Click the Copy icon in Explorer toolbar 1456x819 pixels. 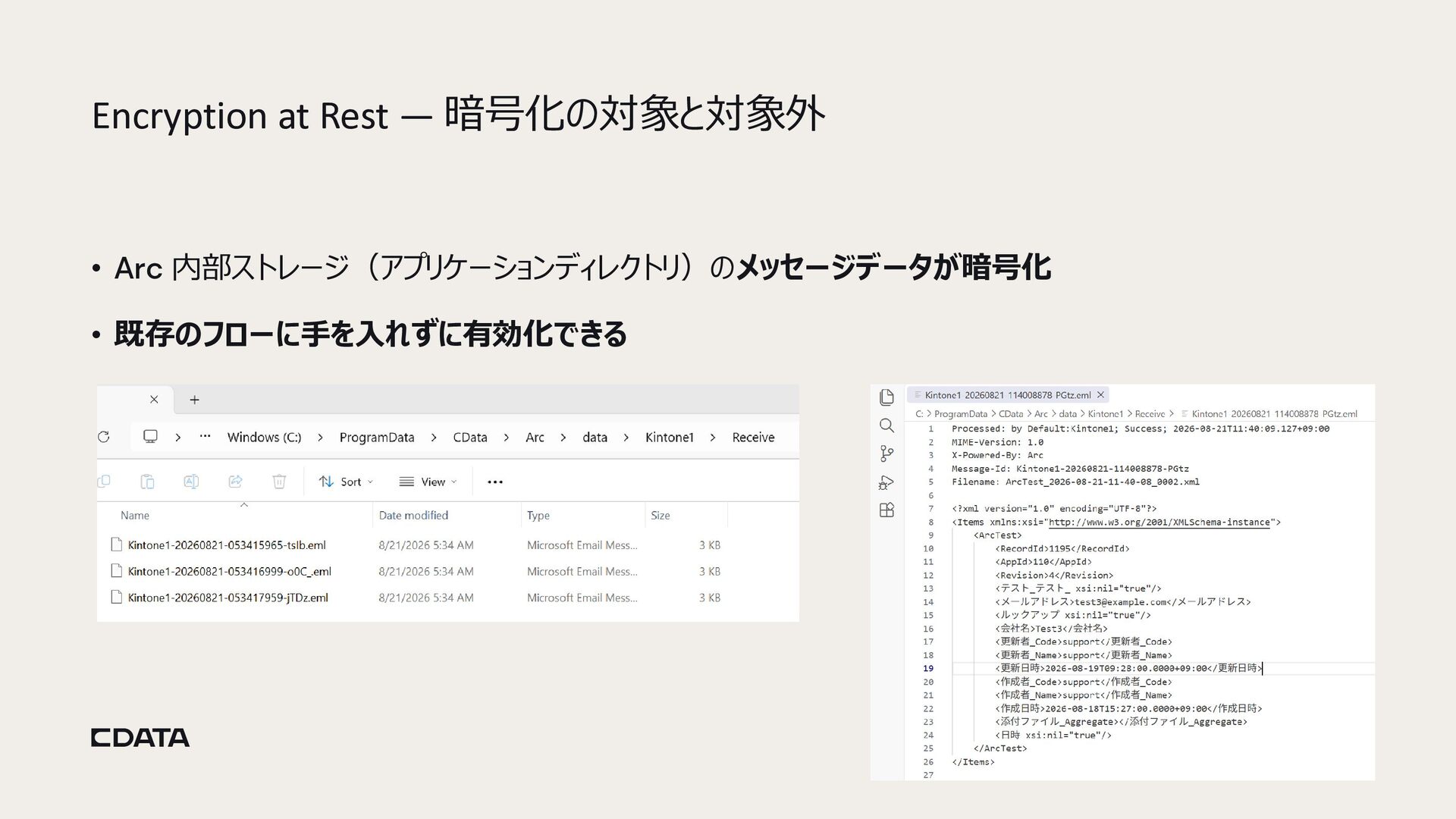click(x=104, y=482)
